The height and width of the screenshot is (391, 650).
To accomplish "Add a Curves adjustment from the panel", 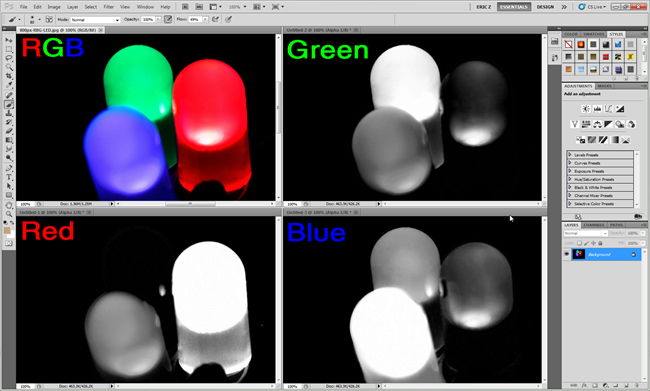I will (608, 109).
